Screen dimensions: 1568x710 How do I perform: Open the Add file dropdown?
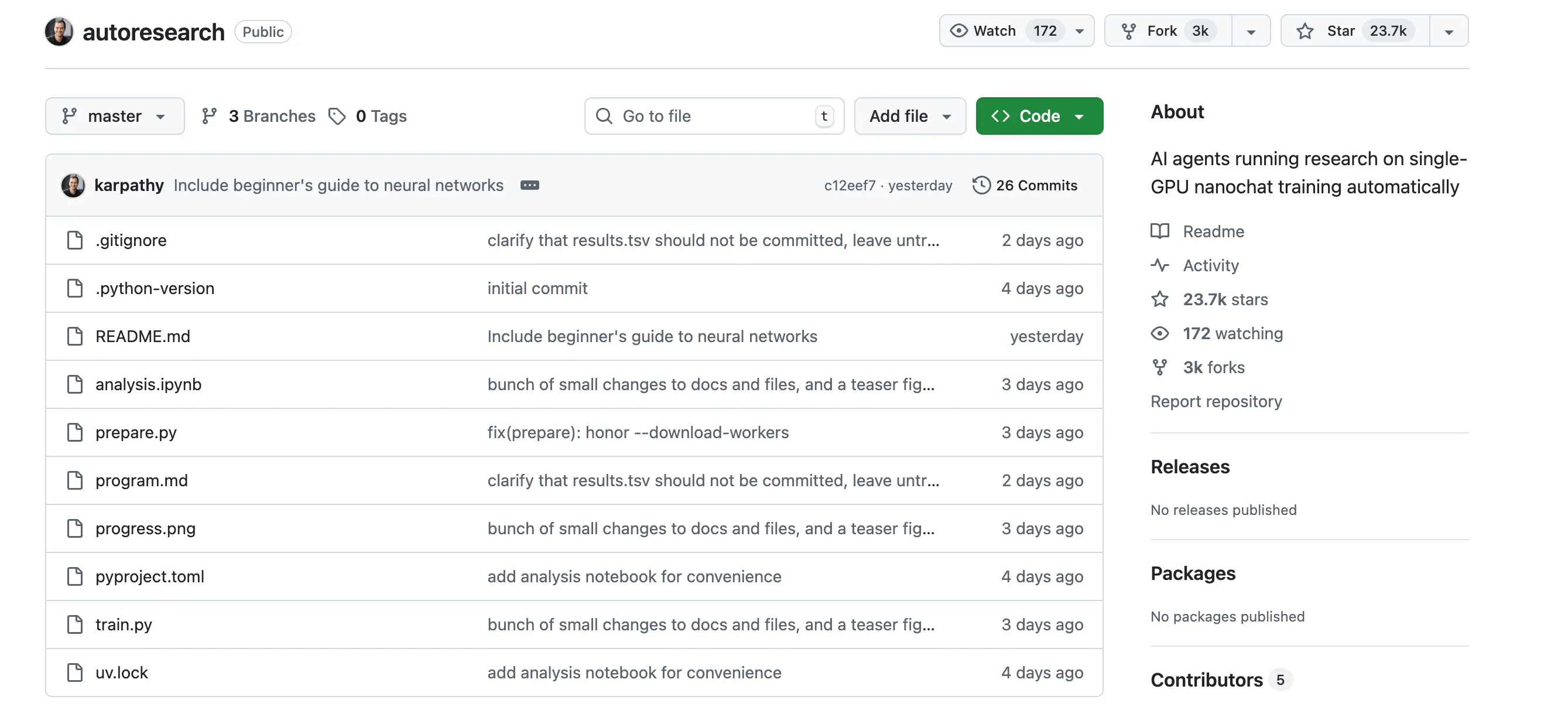coord(910,115)
